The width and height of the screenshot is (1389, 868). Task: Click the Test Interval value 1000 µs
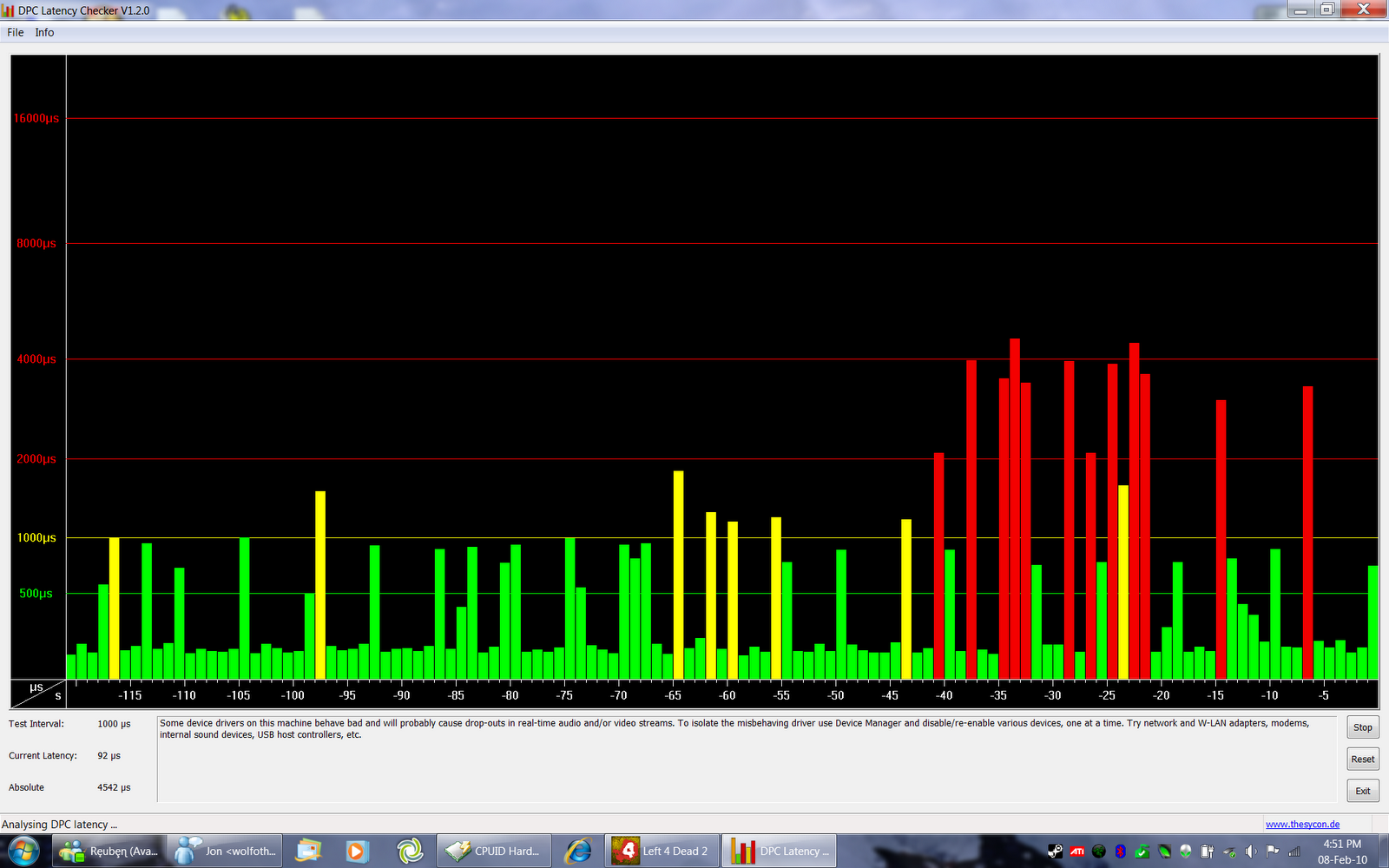114,724
